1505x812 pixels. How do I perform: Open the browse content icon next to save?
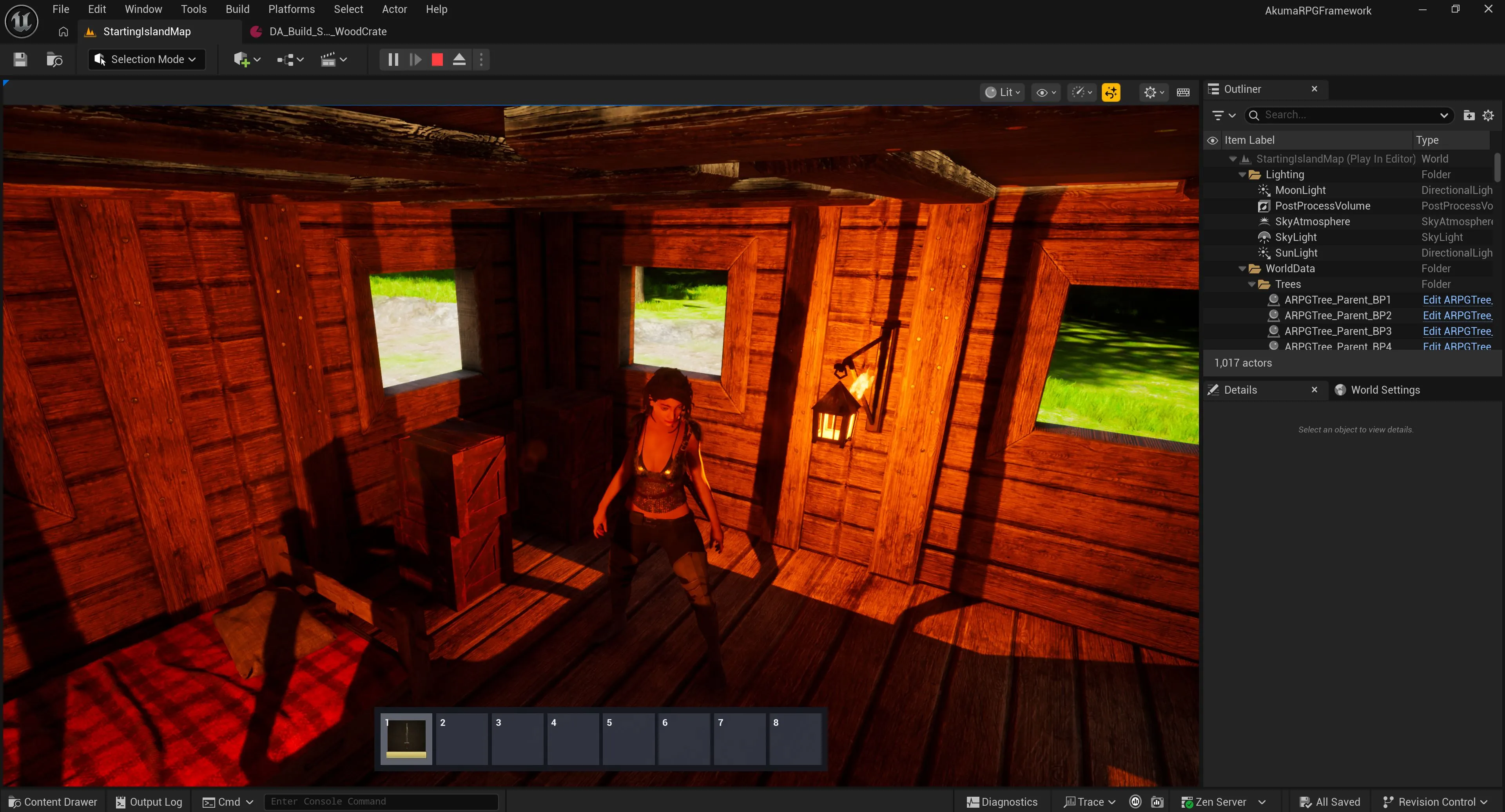[54, 60]
